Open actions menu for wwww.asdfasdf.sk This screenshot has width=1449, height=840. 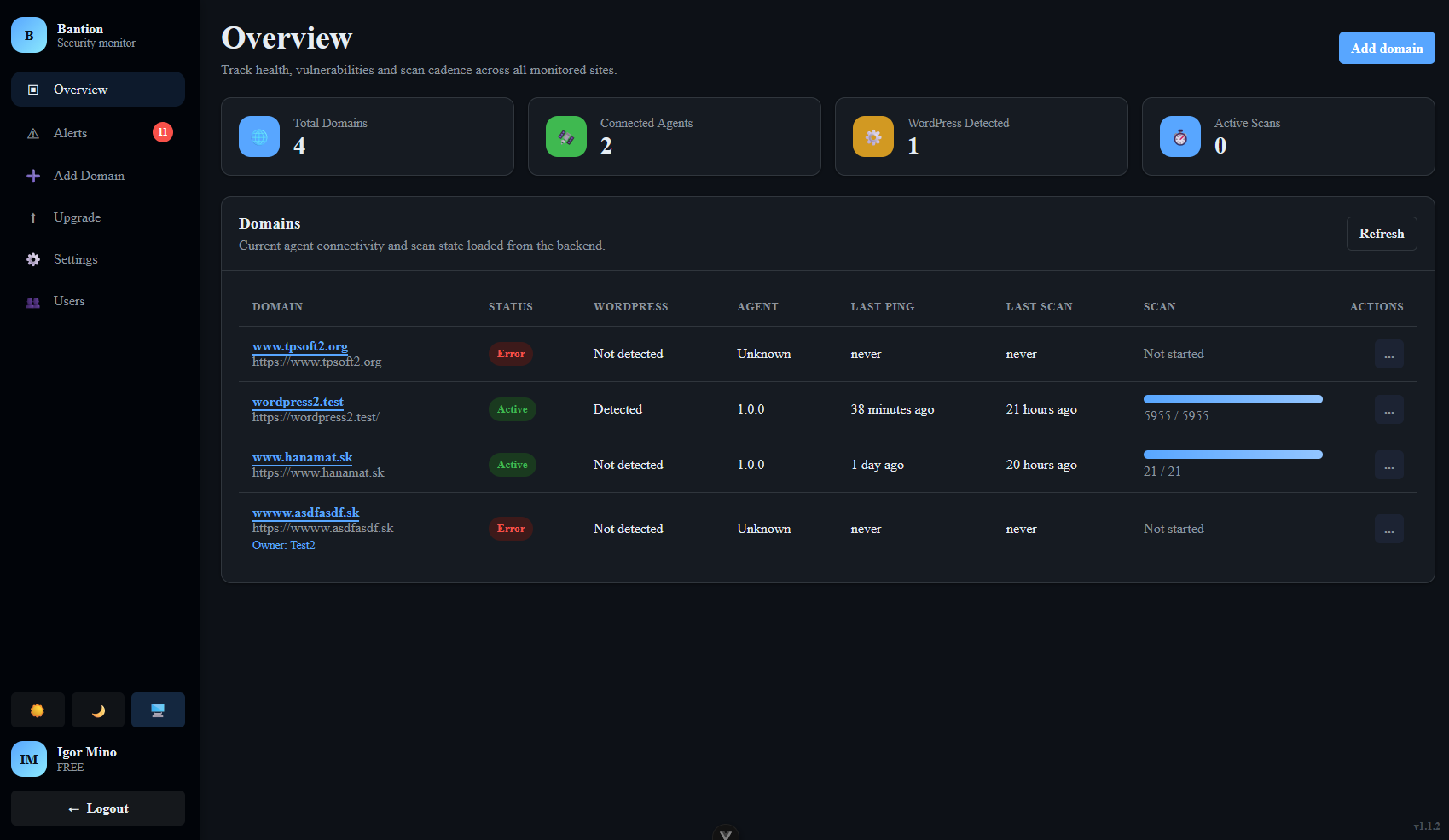point(1389,529)
